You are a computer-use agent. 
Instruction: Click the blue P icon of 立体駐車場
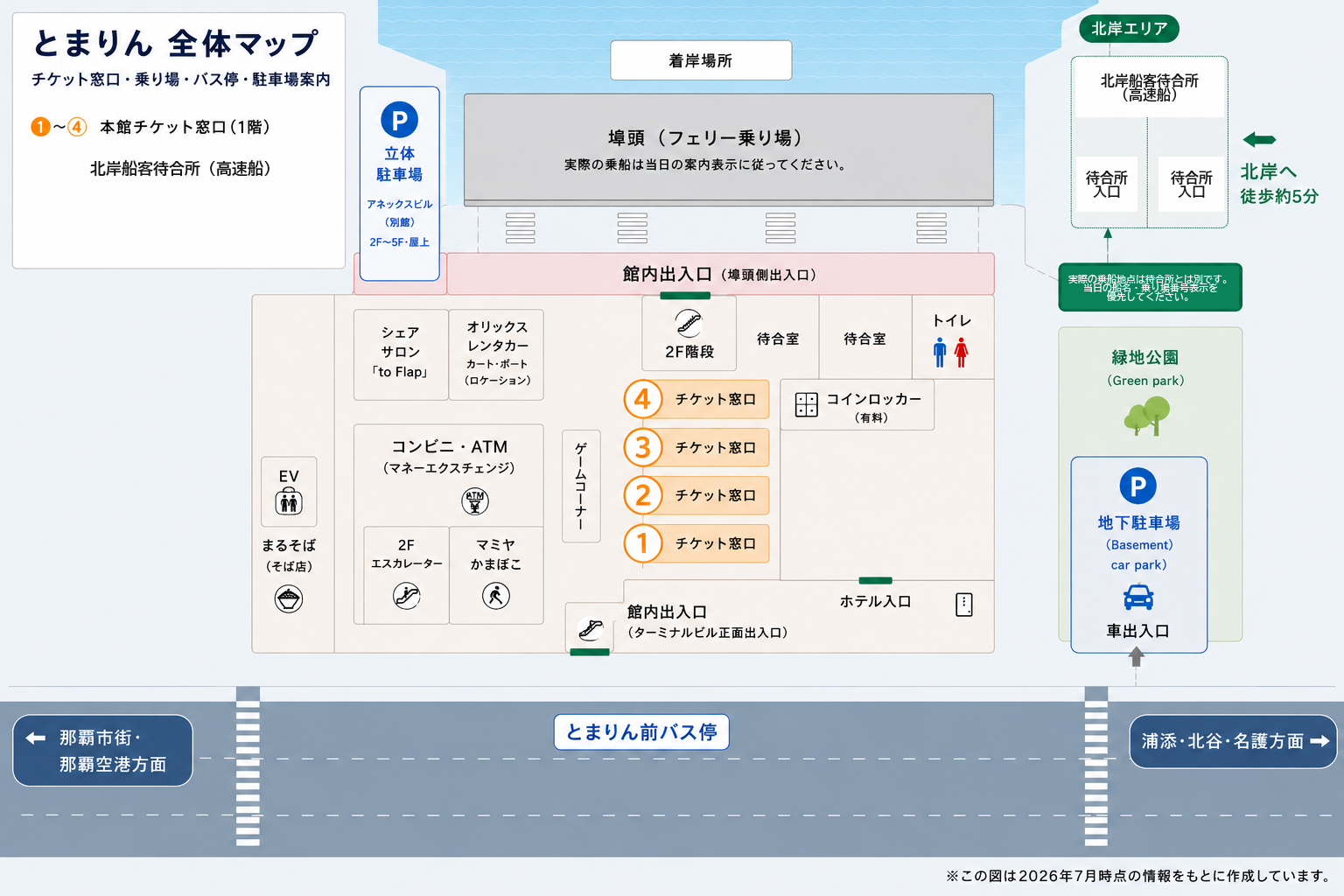tap(399, 120)
